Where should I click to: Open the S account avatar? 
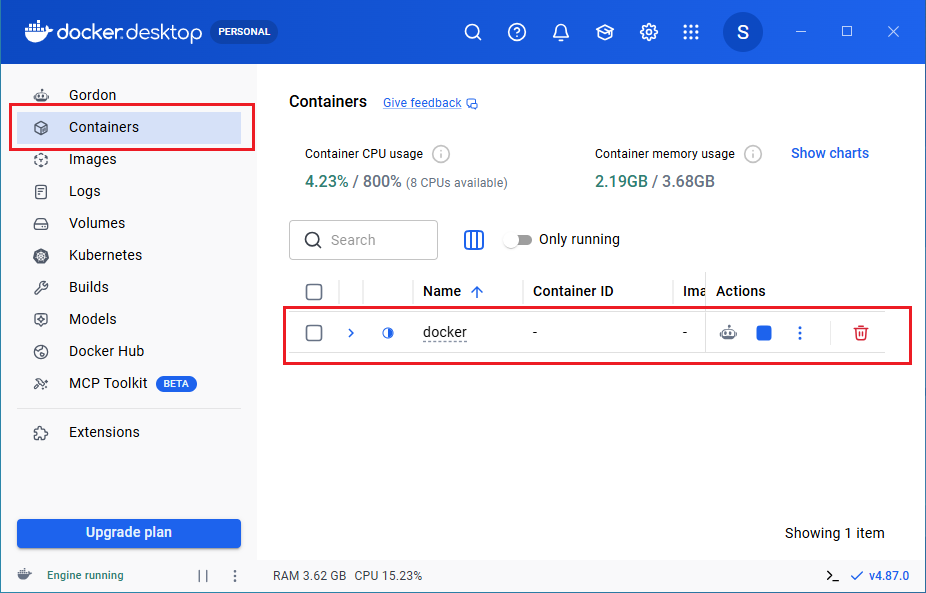(742, 32)
